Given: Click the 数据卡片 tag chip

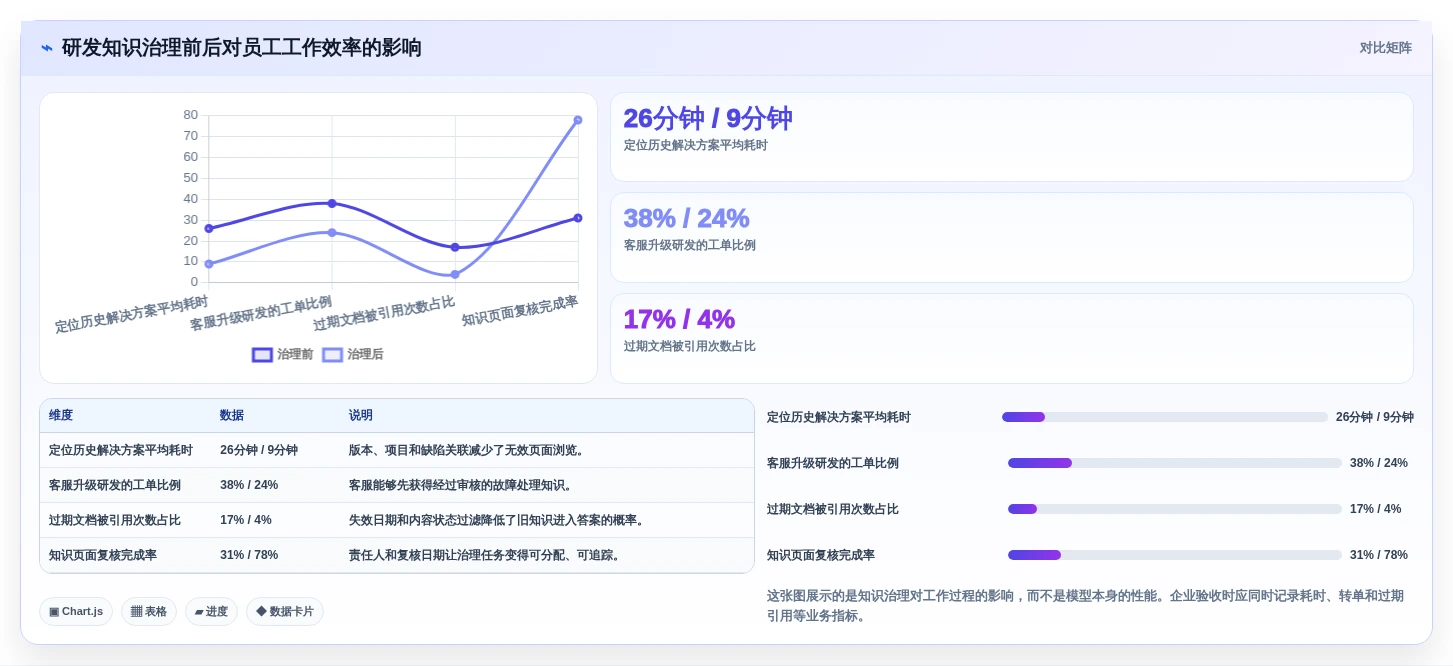Looking at the screenshot, I should pyautogui.click(x=285, y=611).
